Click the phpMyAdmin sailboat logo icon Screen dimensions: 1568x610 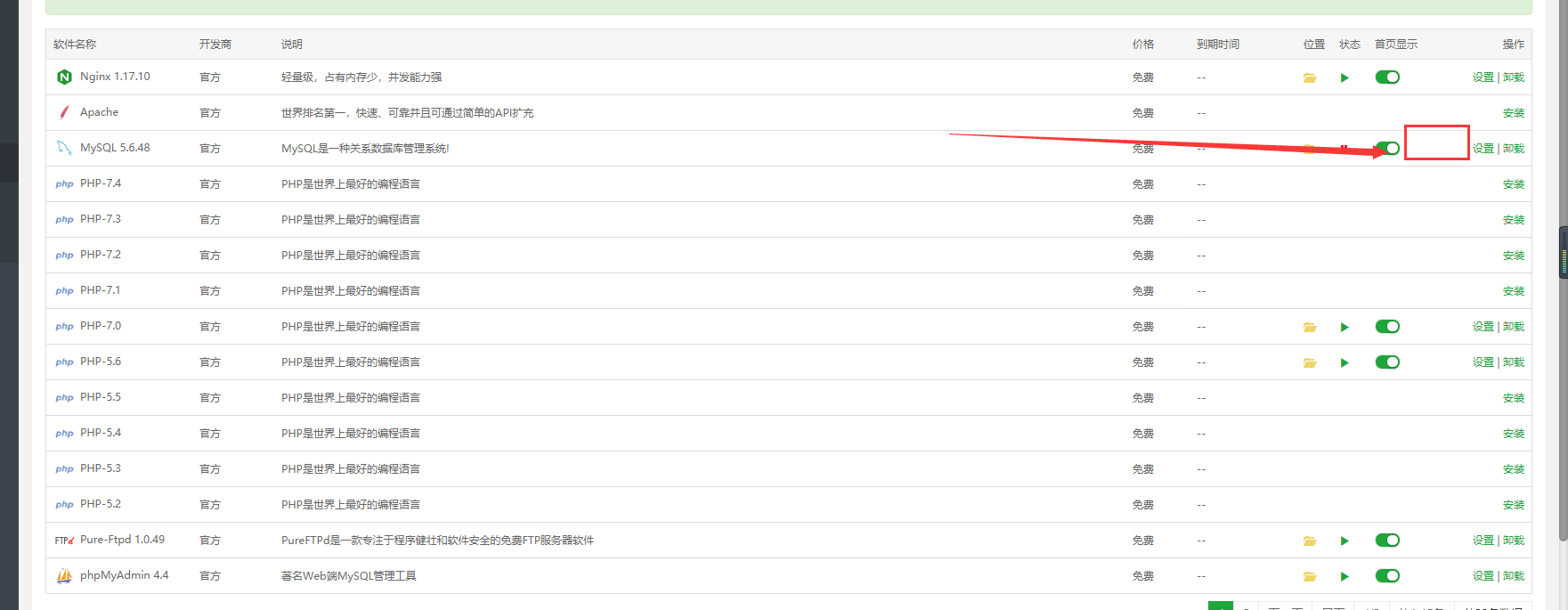coord(64,576)
